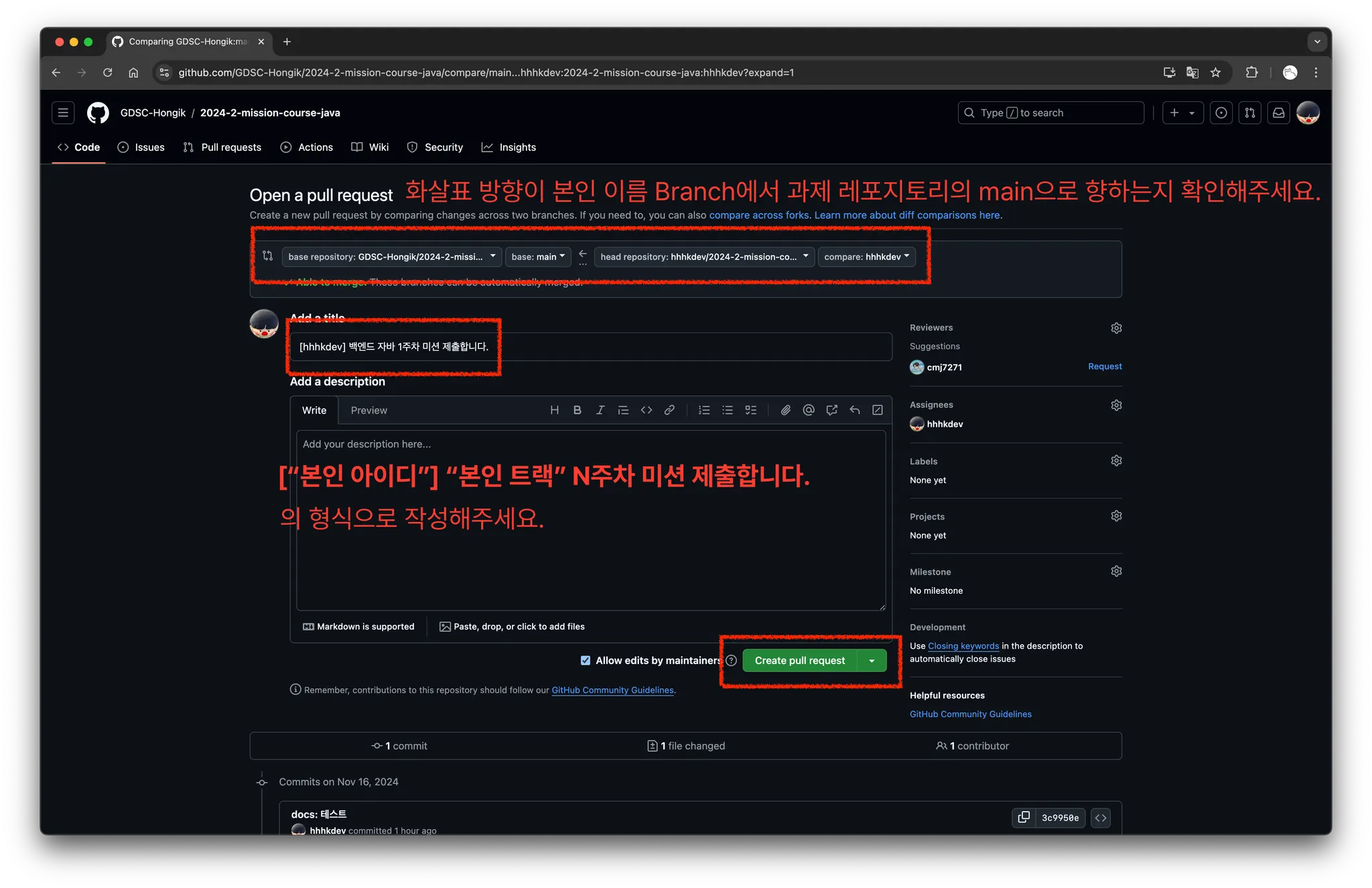This screenshot has width=1372, height=888.
Task: Open the Labels gear settings
Action: click(x=1116, y=460)
